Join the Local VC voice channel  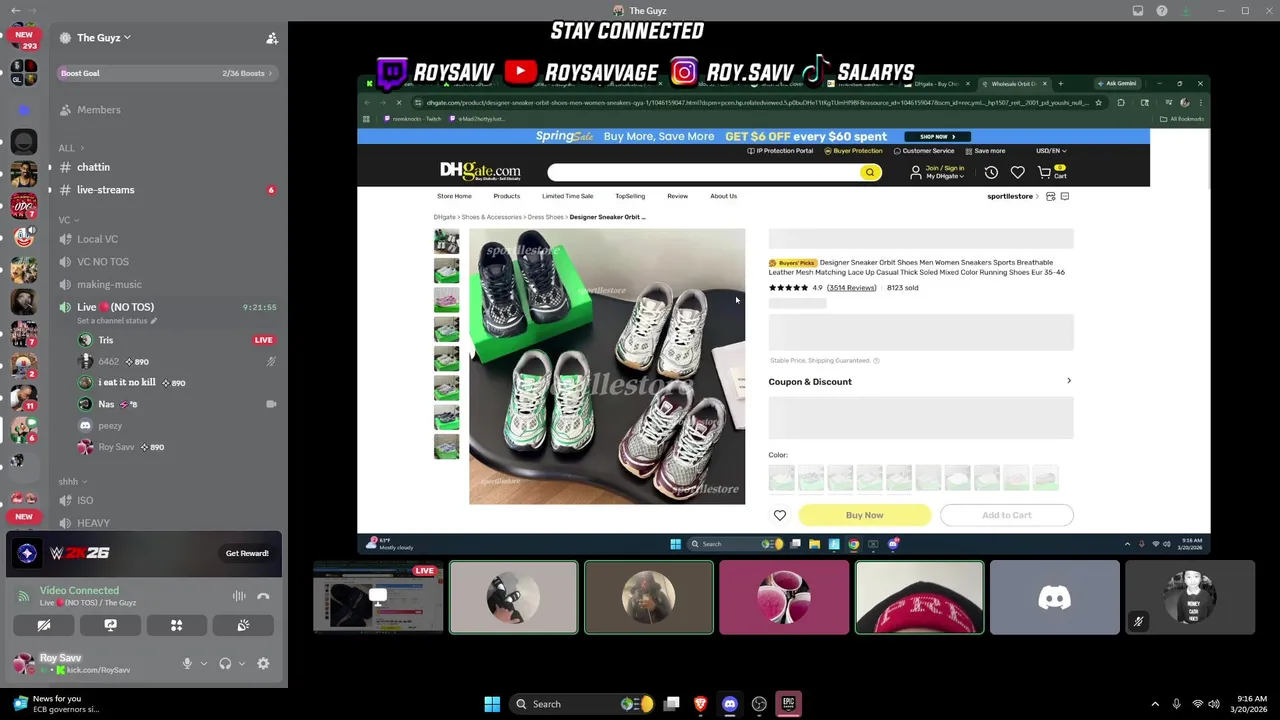coord(97,239)
